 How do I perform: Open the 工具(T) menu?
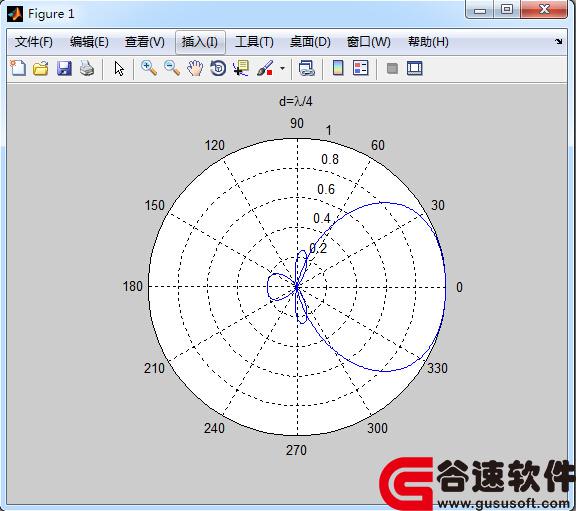point(254,42)
